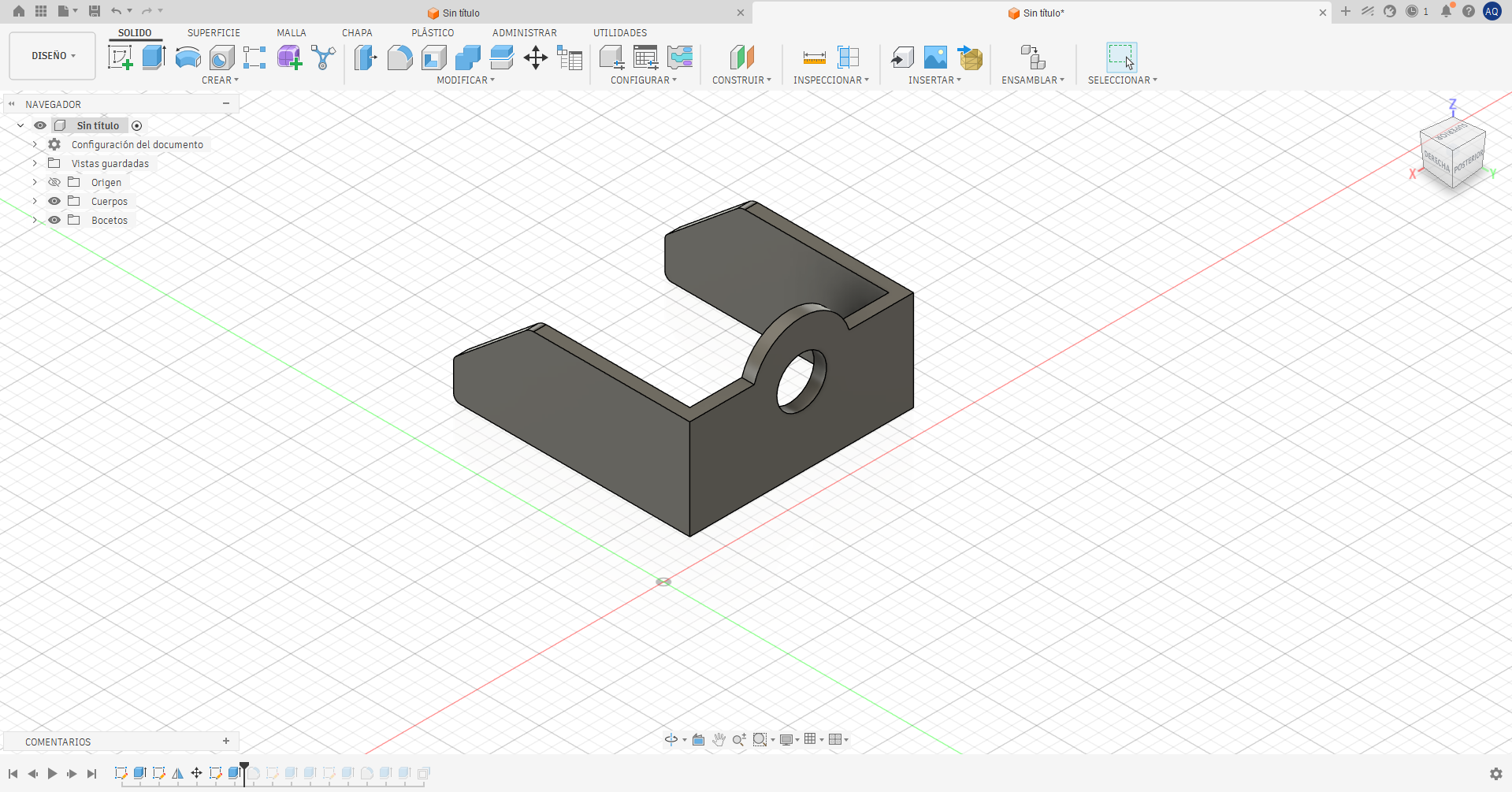Click the timeline Play button
This screenshot has width=1512, height=792.
(52, 774)
